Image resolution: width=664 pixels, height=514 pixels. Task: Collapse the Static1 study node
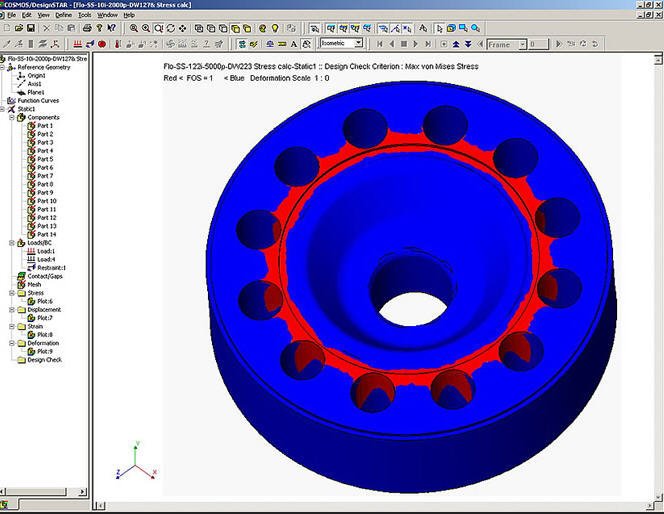tap(2, 109)
